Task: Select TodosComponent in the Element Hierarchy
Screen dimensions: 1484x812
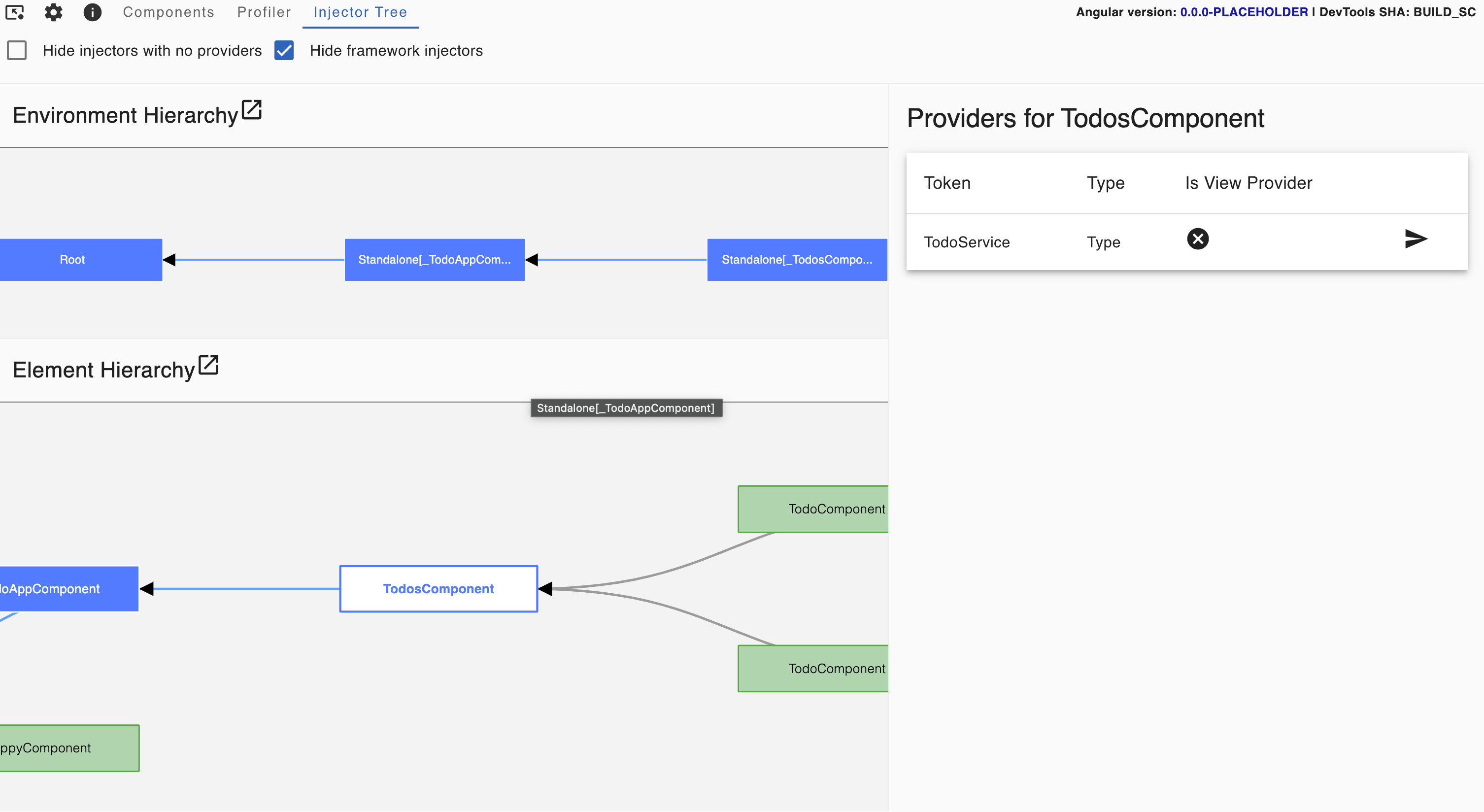Action: tap(438, 588)
